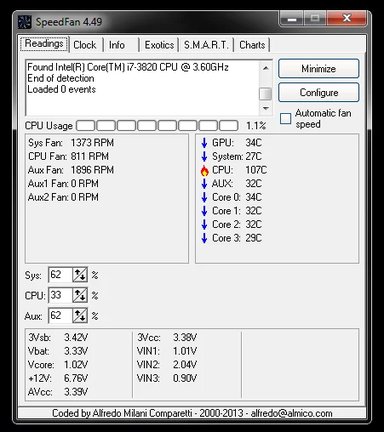Click the down arrow icon beside AUX temperature
The height and width of the screenshot is (432, 384).
(x=204, y=184)
